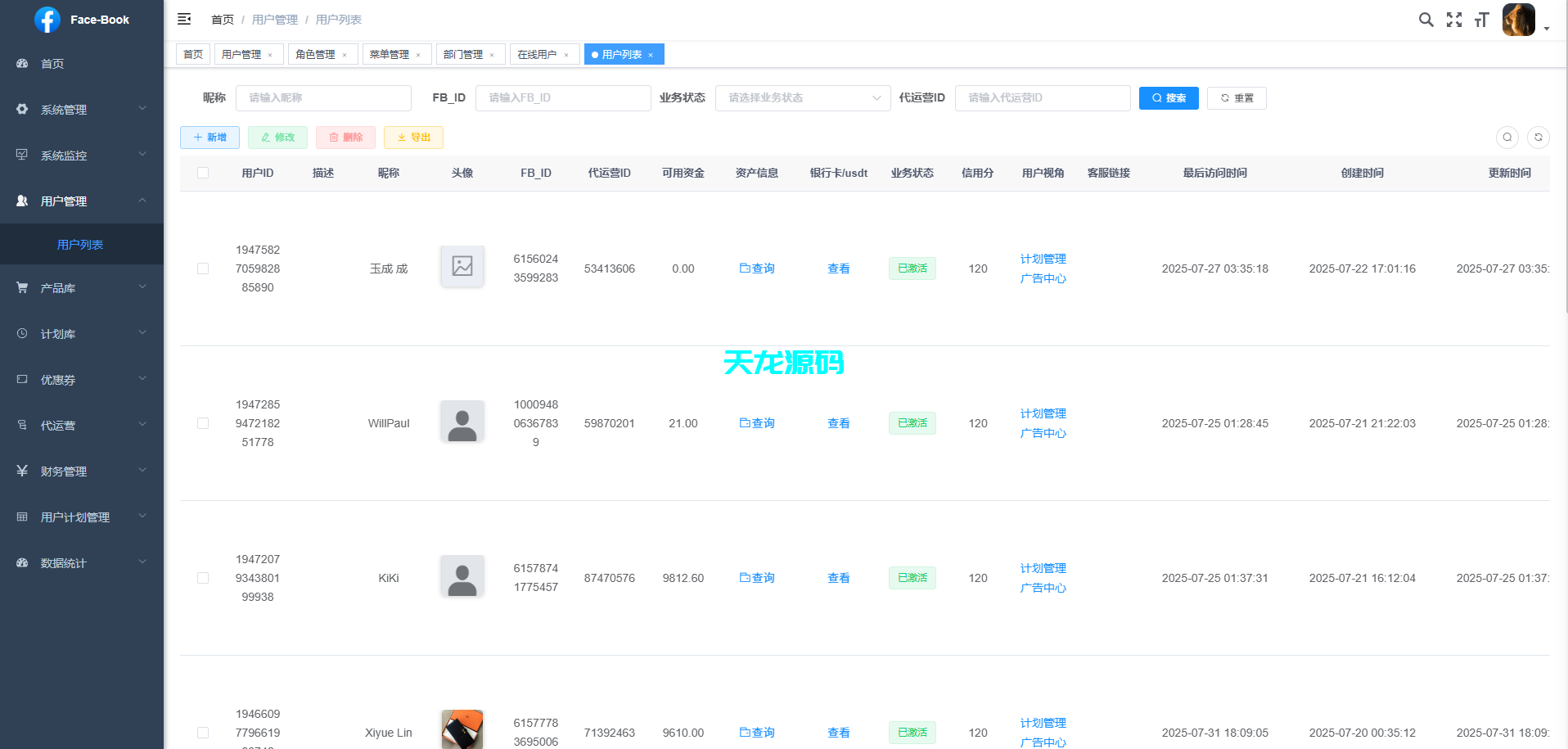Toggle fullscreen mode via the expand icon

[x=1454, y=19]
